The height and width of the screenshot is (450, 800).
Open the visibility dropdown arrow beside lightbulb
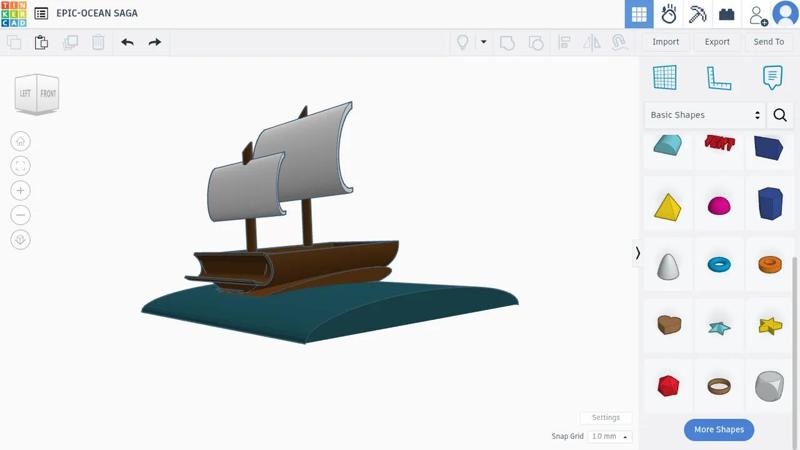click(483, 42)
